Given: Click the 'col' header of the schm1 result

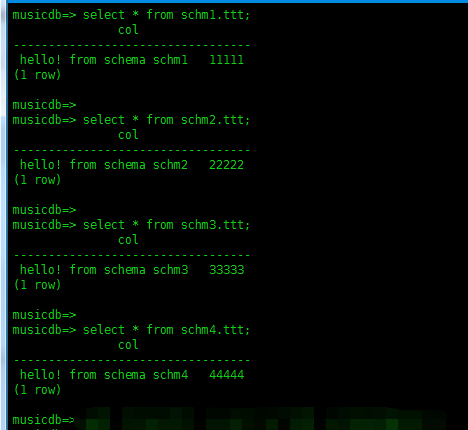Looking at the screenshot, I should point(128,30).
